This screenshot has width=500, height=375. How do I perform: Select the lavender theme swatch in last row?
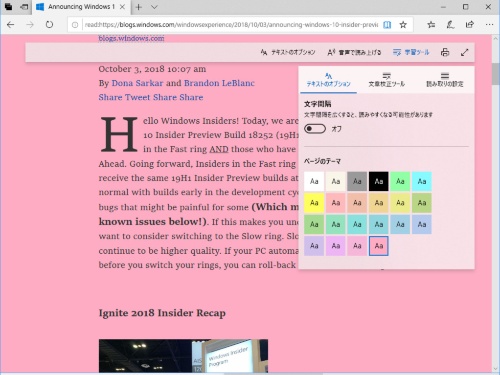point(314,246)
